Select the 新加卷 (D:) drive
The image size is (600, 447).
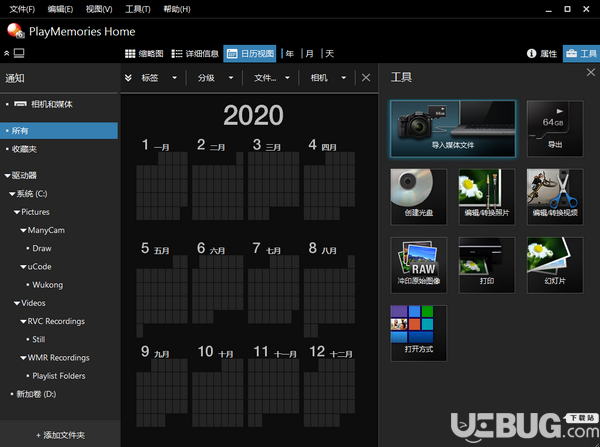coord(36,394)
